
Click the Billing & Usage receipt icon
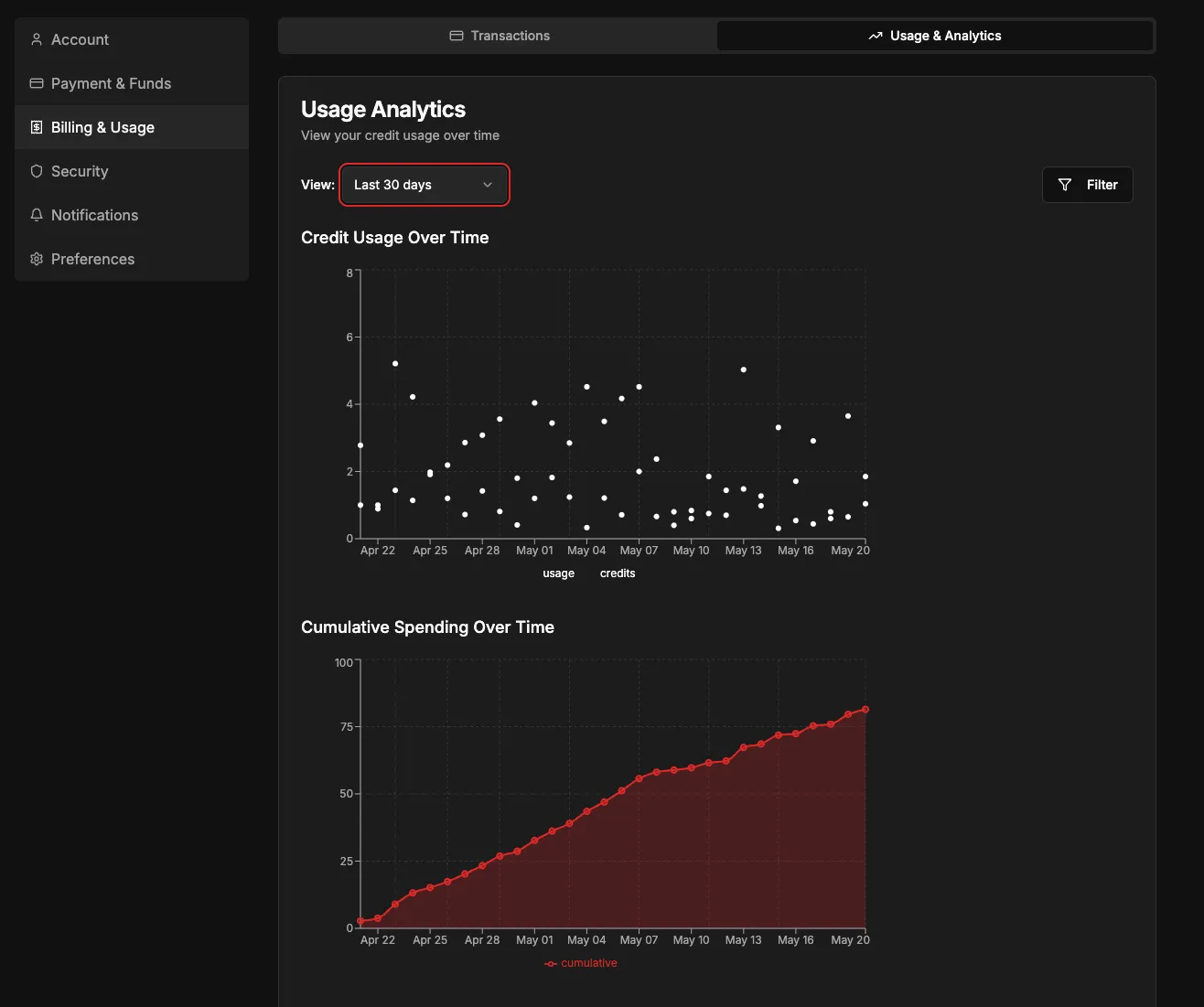[37, 127]
